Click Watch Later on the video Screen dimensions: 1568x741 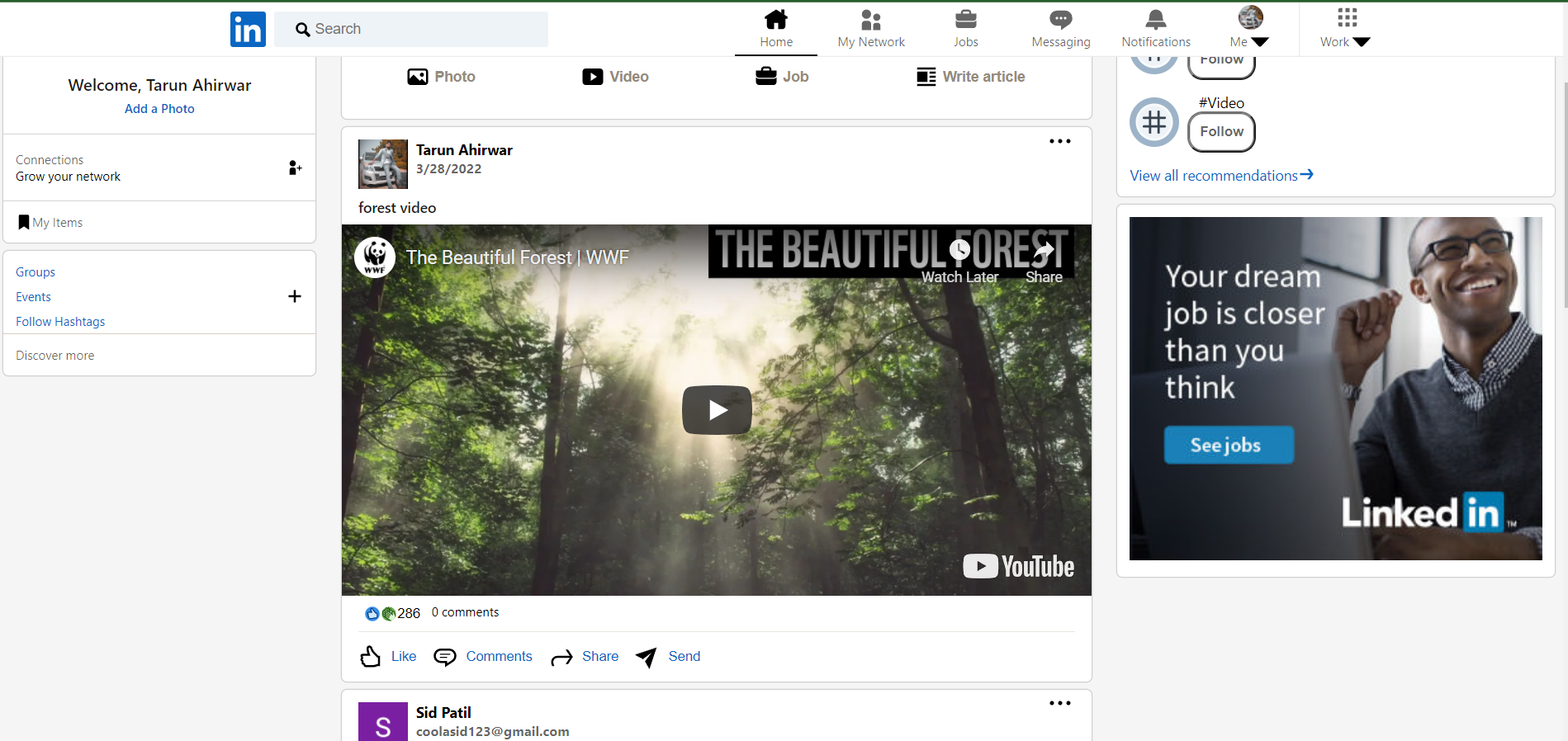(x=959, y=261)
